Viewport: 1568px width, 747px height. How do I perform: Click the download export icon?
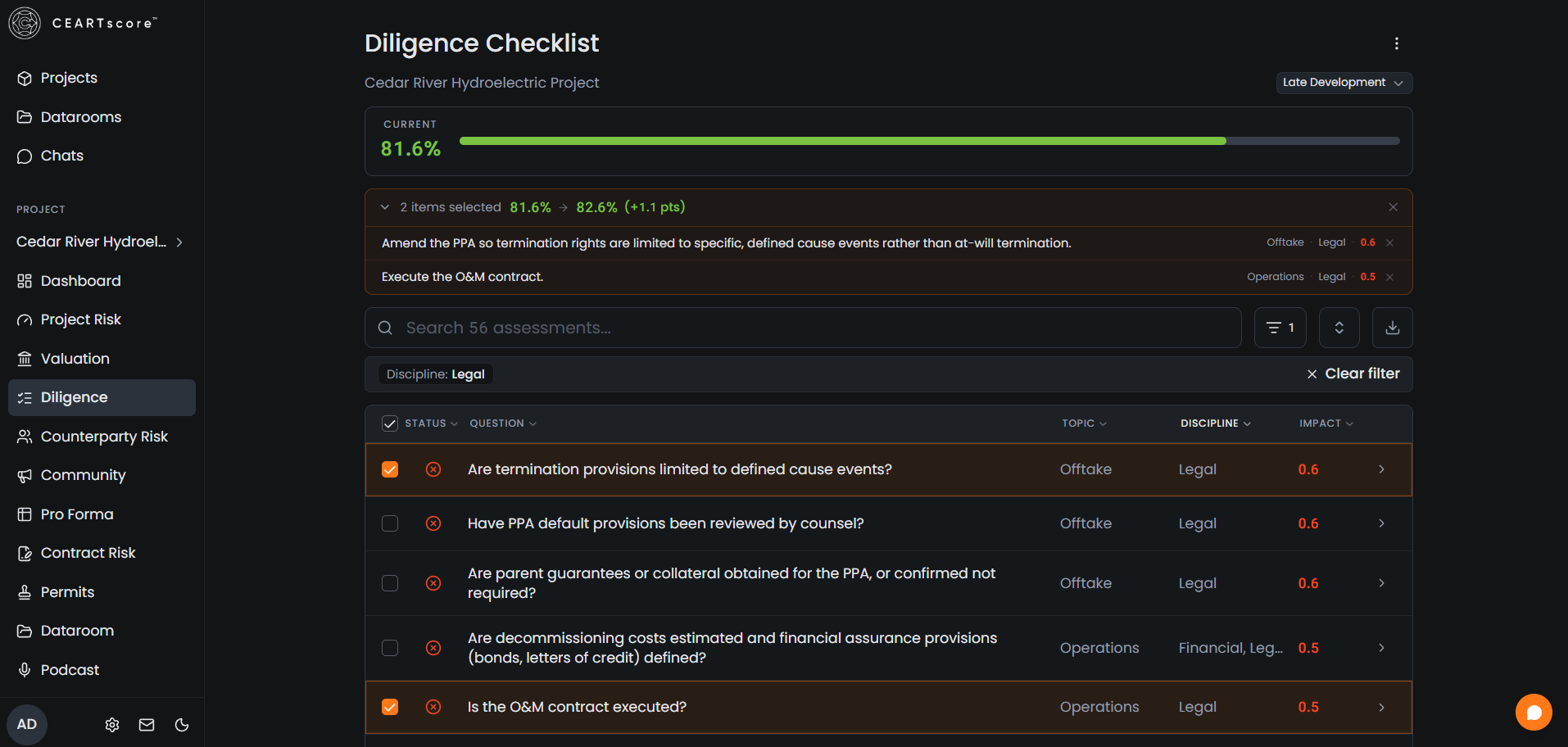click(x=1393, y=328)
